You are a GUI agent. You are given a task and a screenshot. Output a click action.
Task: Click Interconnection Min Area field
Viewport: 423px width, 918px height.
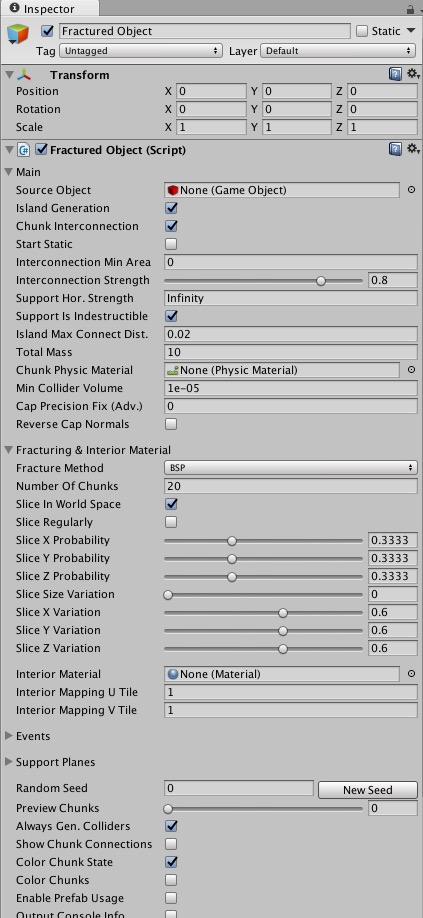coord(291,262)
